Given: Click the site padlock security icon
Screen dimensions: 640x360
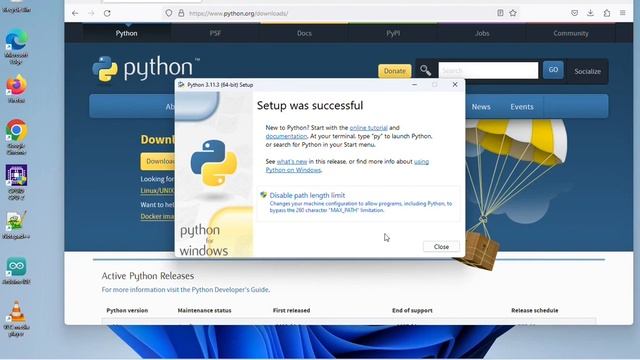Looking at the screenshot, I should pos(181,13).
